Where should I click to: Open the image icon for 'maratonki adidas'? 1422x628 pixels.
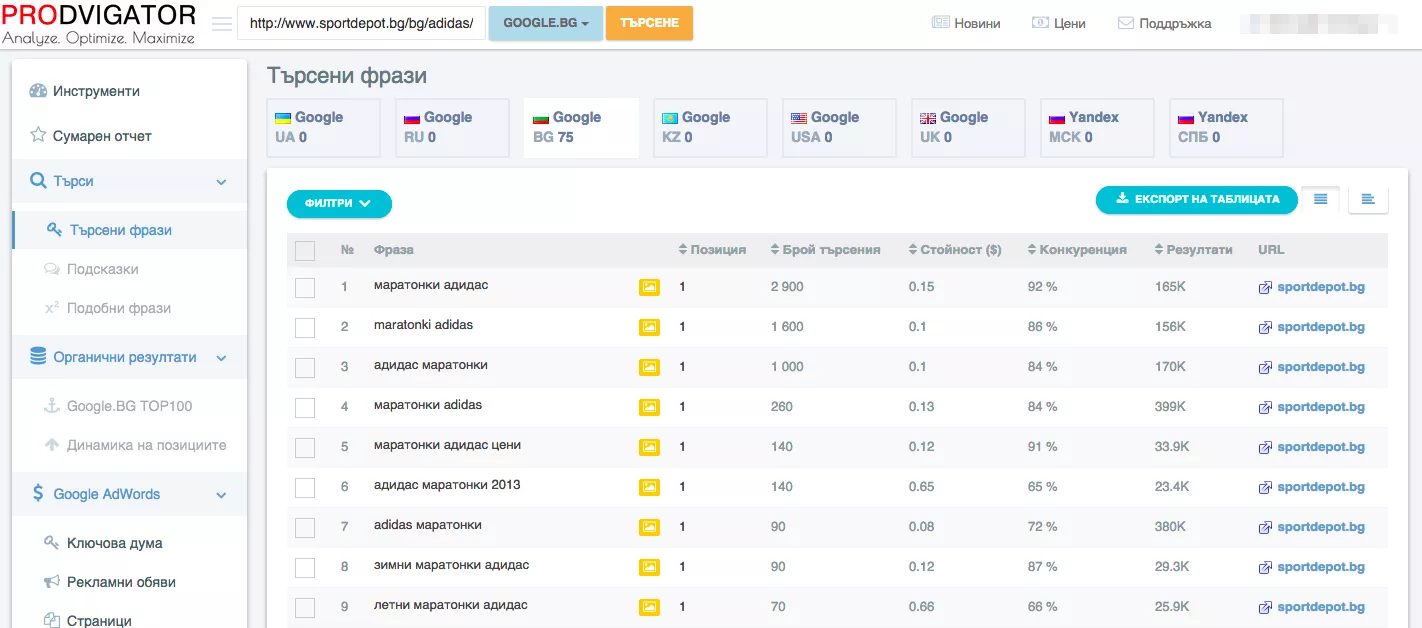pyautogui.click(x=650, y=327)
